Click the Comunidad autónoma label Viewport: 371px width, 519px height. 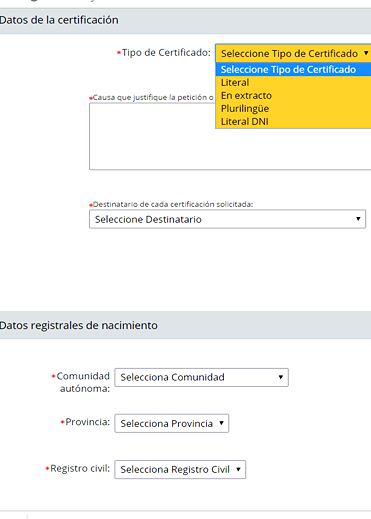[x=83, y=382]
